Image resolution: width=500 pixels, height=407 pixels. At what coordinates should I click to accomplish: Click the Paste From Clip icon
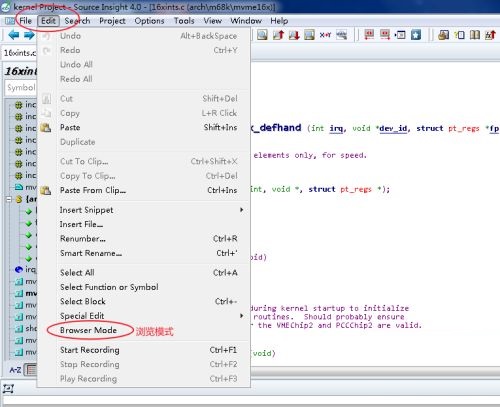(x=46, y=190)
